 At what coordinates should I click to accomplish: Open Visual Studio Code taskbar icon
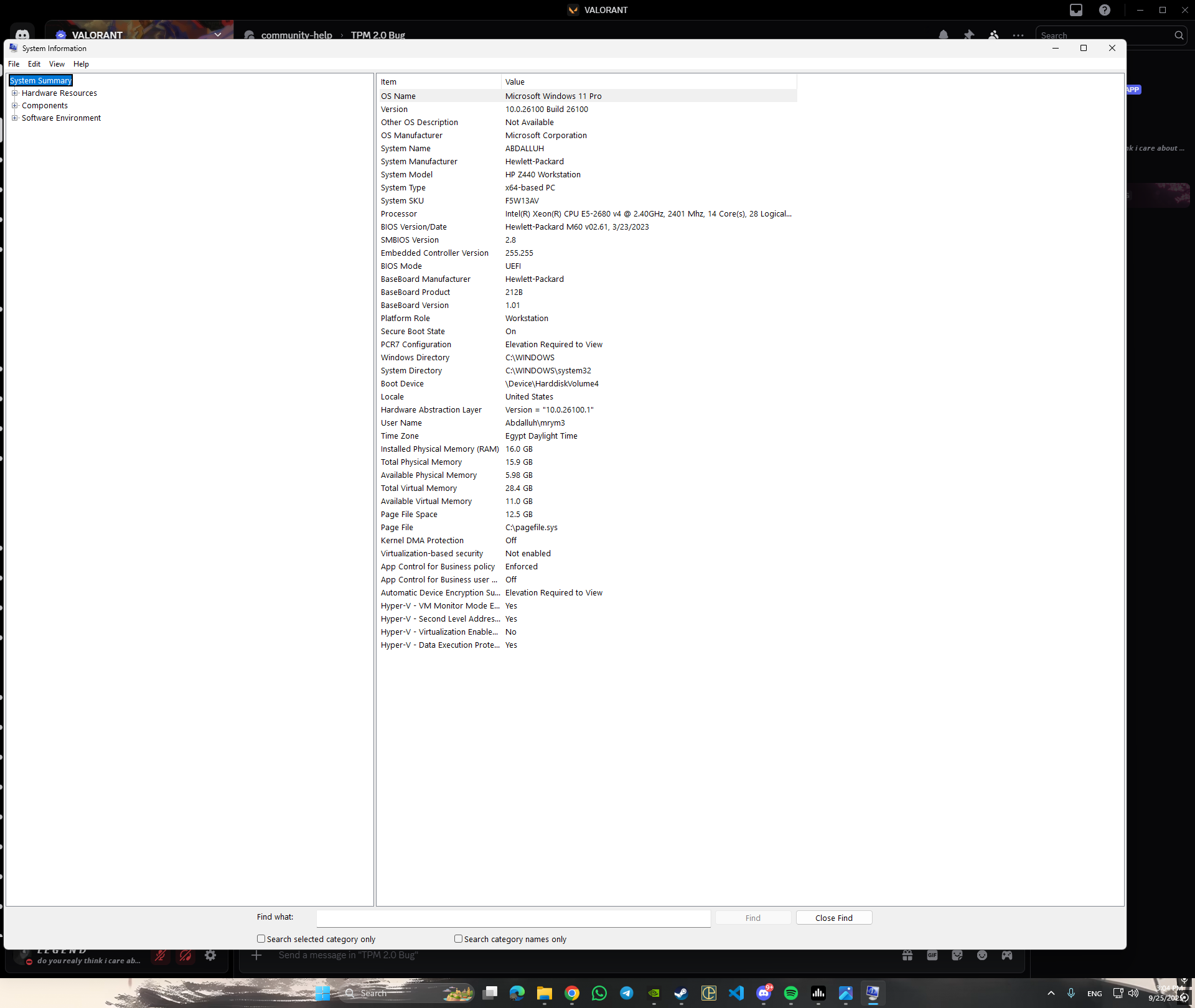[x=736, y=993]
